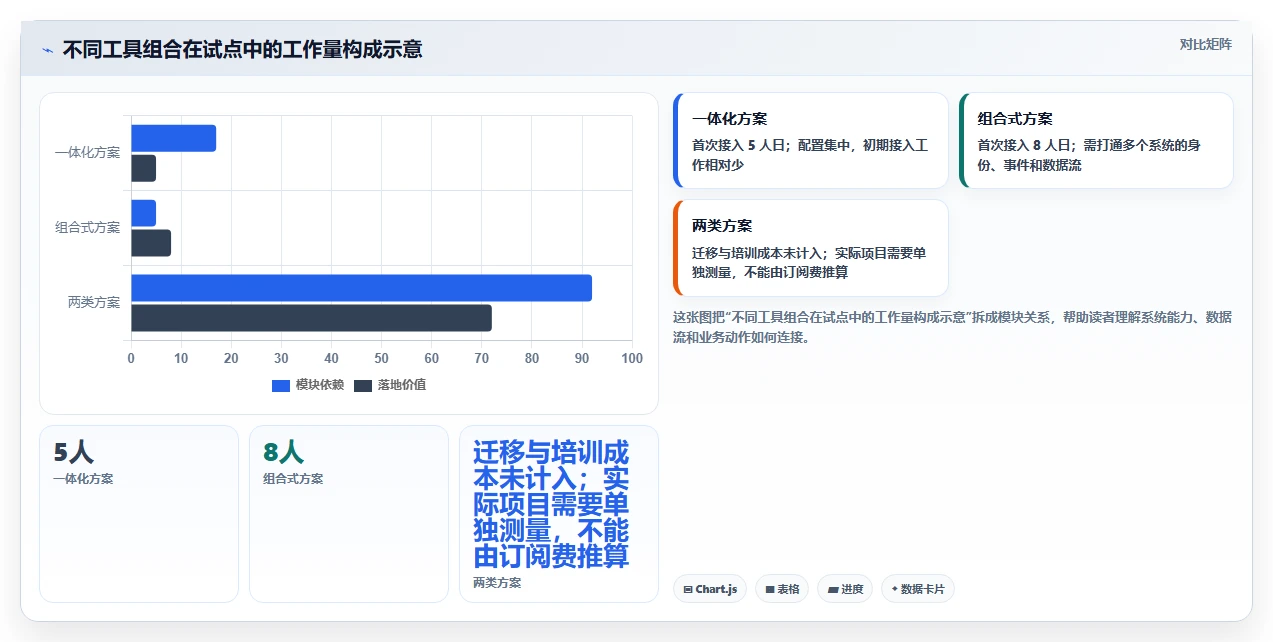Click the icon in the Chart.js chip
Image resolution: width=1273 pixels, height=642 pixels.
(x=688, y=590)
